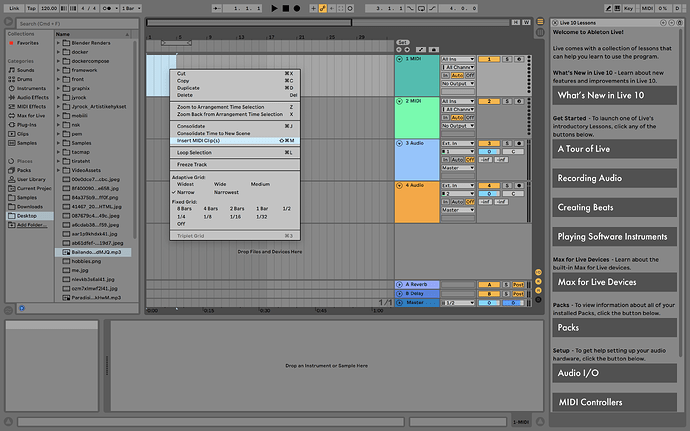Open track 1 'All Ins' input dropdown
This screenshot has width=690, height=431.
tap(458, 59)
